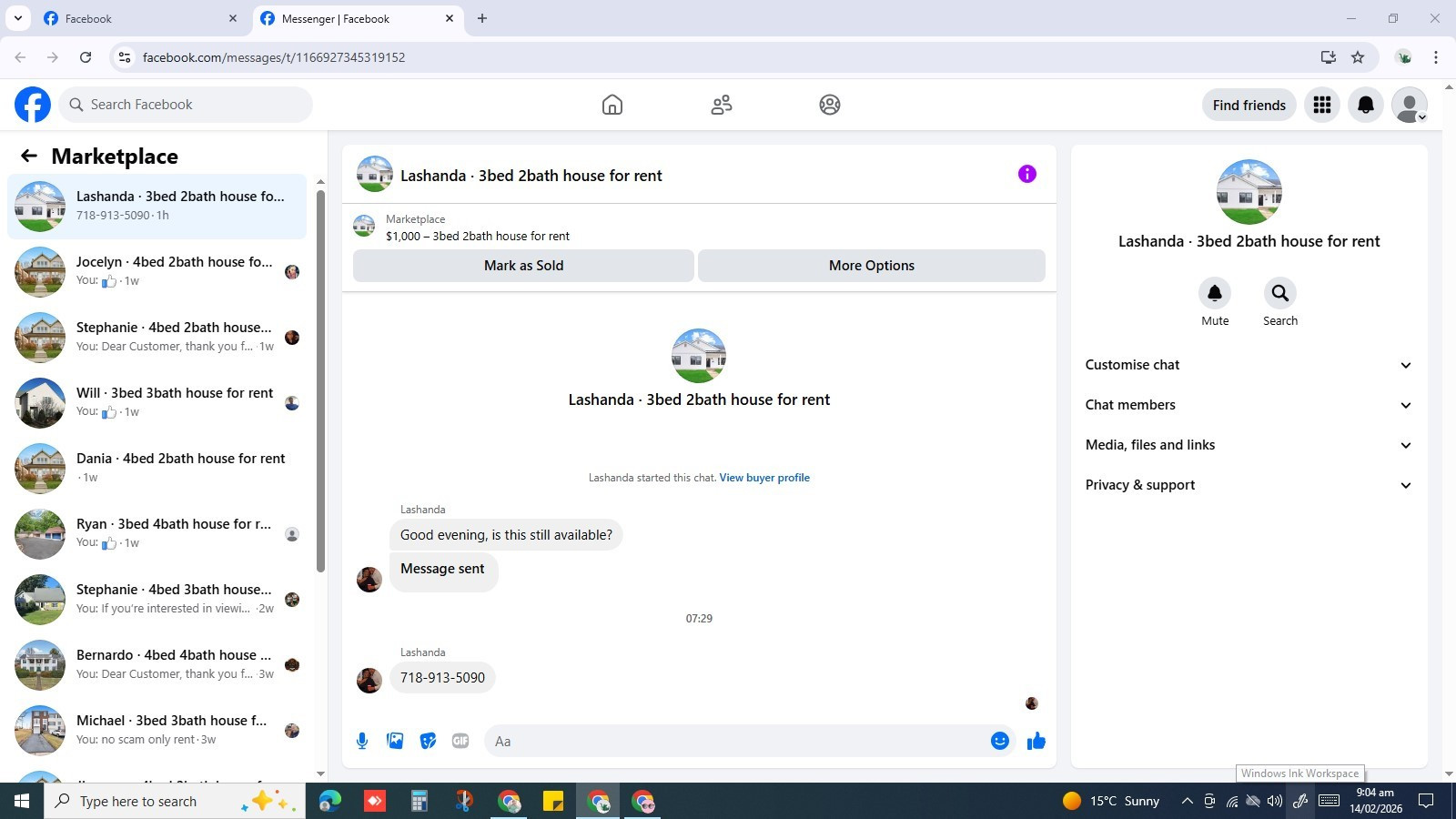Image resolution: width=1456 pixels, height=819 pixels.
Task: Expand Media, files and links section
Action: click(x=1249, y=445)
